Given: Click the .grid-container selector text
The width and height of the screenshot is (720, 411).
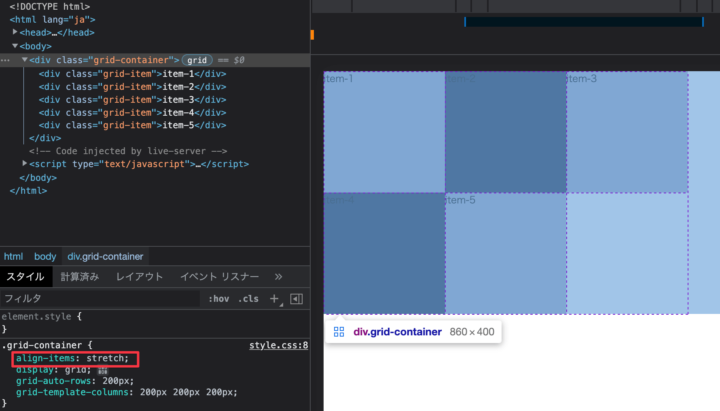Looking at the screenshot, I should click(43, 345).
